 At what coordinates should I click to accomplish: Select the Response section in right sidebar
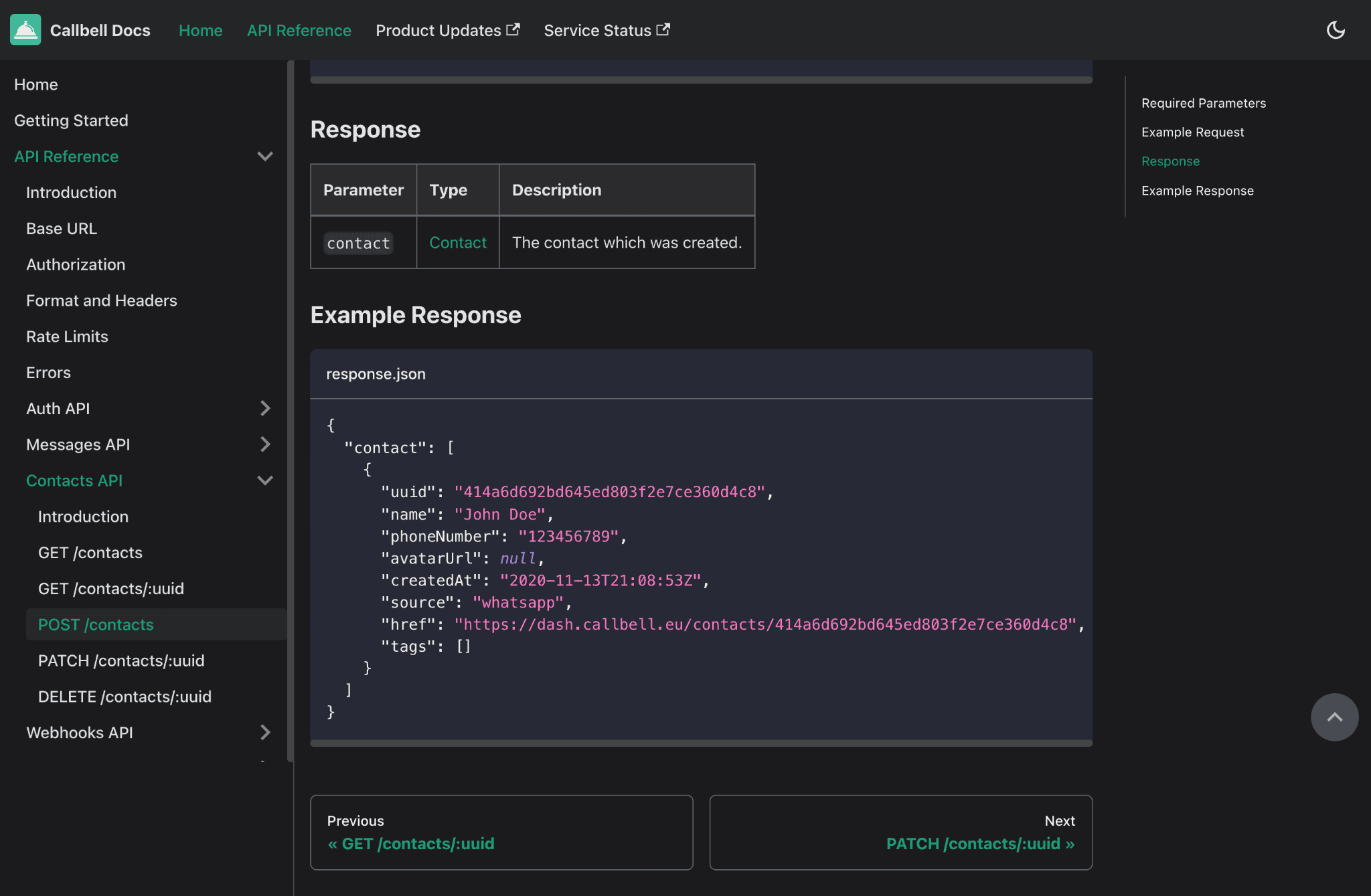(1171, 160)
